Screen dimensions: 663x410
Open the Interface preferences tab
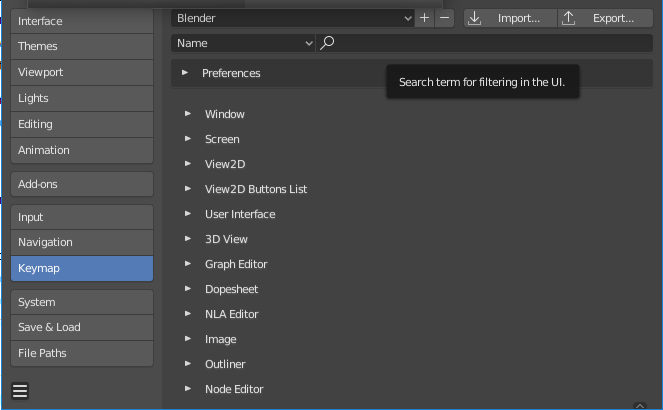coord(82,21)
